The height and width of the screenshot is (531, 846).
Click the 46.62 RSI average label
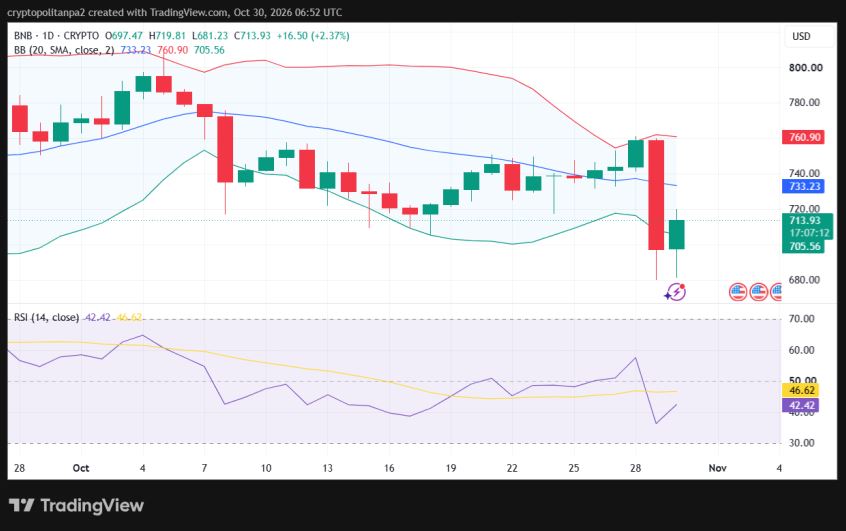(x=801, y=390)
